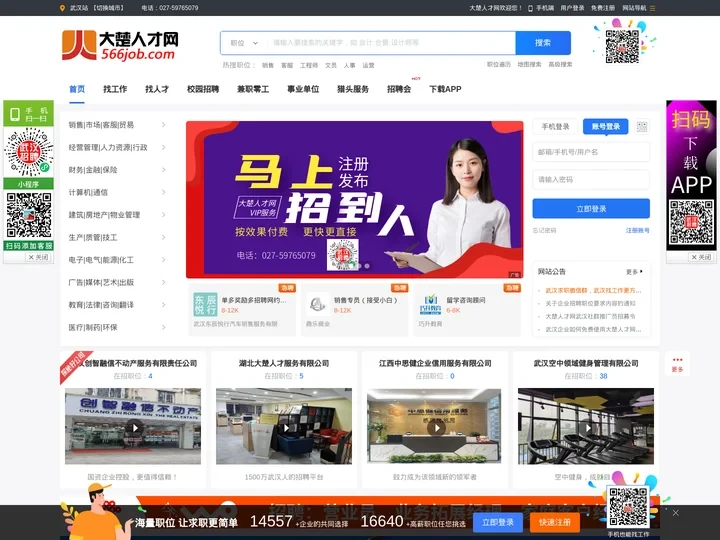Click the blue 搜索 button
This screenshot has width=720, height=540.
click(543, 43)
